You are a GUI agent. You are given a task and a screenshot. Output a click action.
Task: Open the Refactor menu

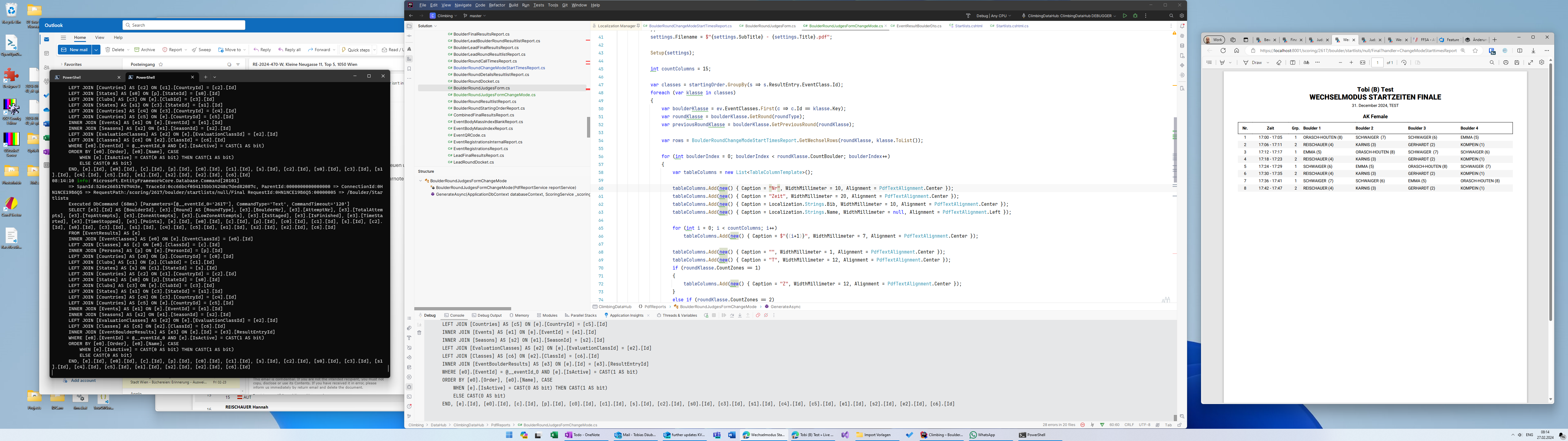click(x=497, y=5)
